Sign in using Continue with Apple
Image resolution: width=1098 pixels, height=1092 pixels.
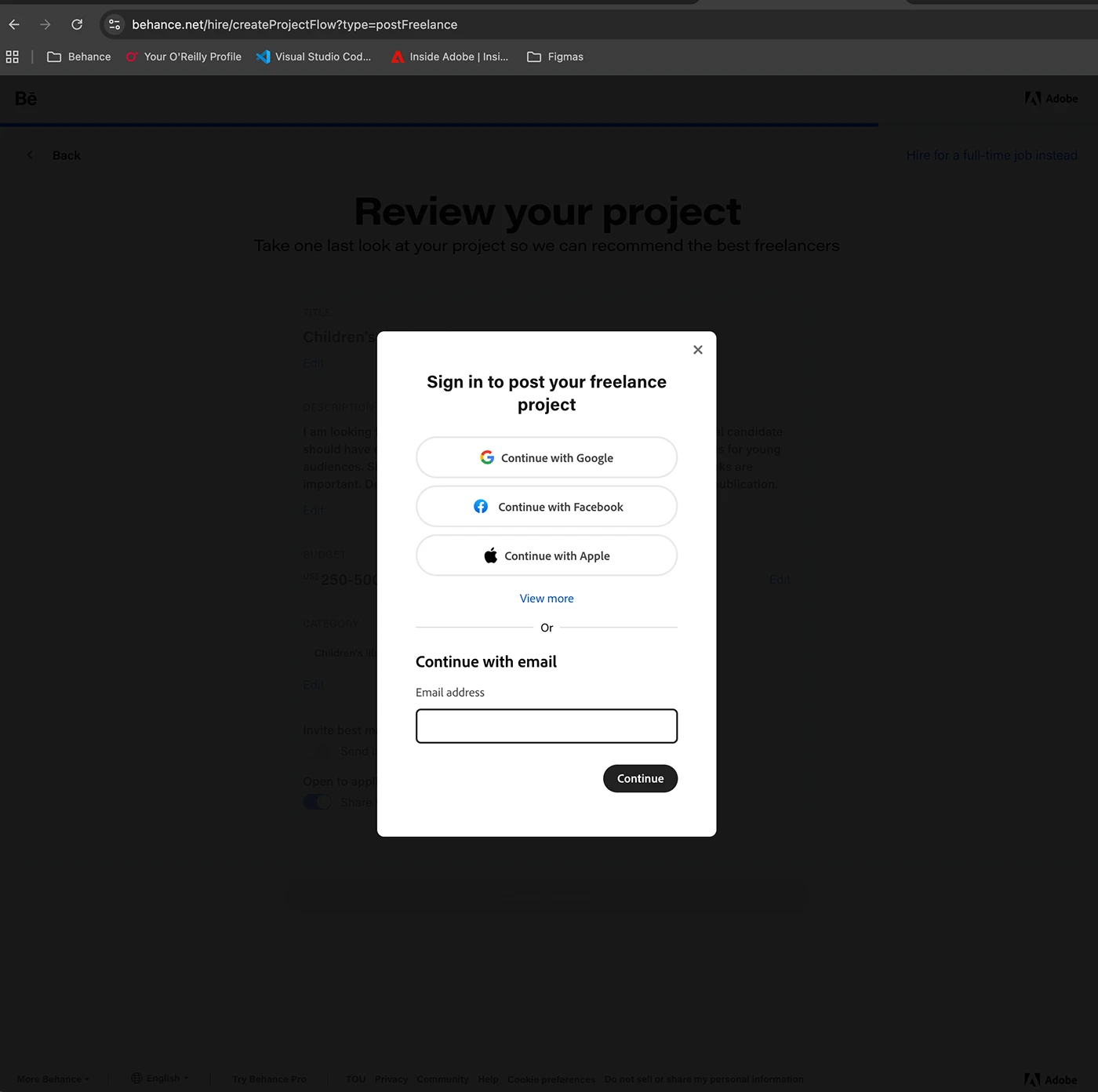tap(547, 555)
